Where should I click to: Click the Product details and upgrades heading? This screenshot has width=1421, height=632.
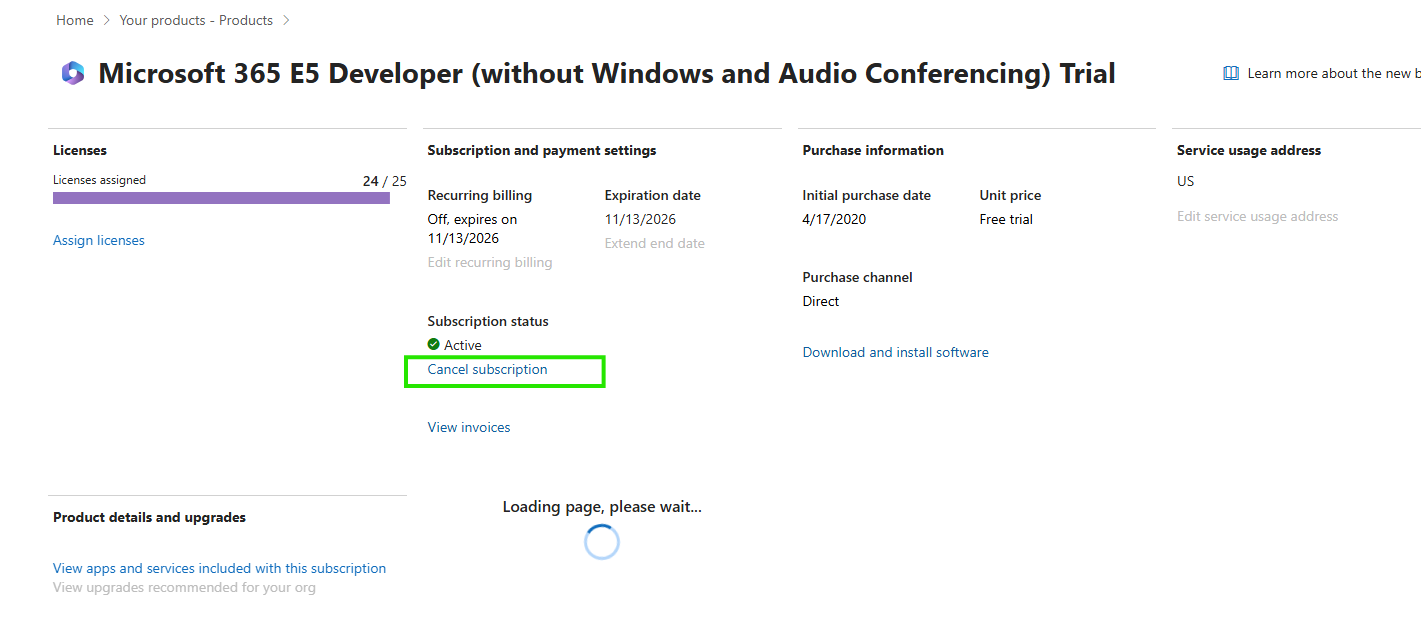pos(149,517)
